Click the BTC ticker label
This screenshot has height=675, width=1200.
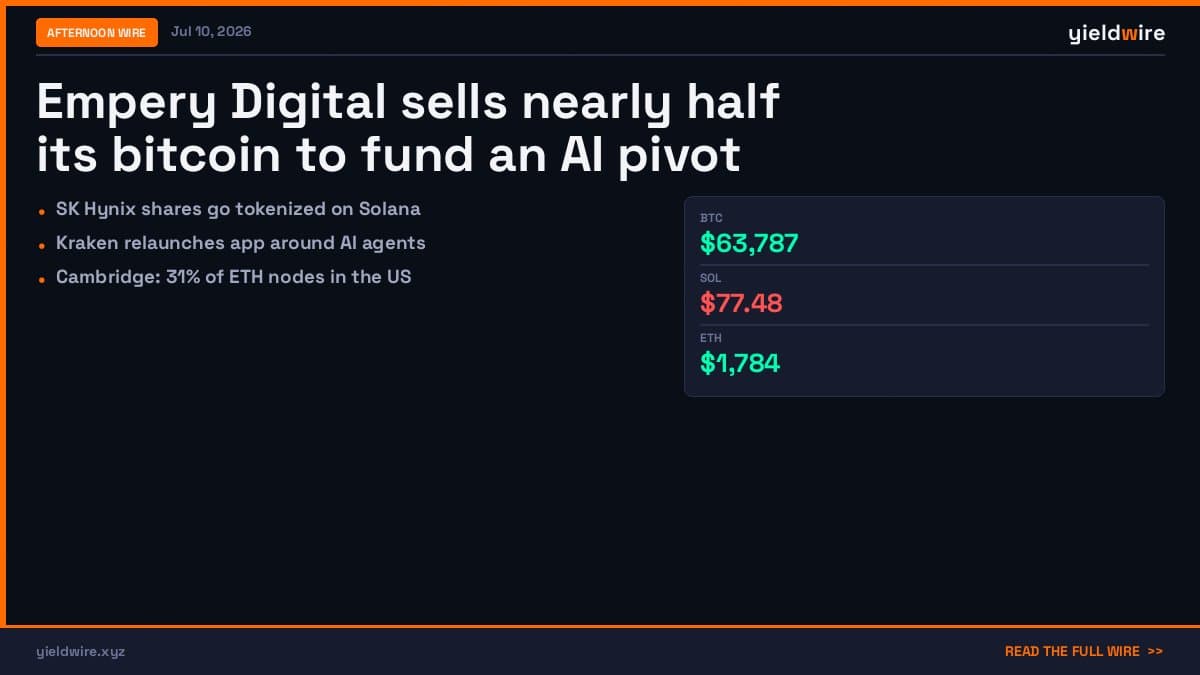711,218
